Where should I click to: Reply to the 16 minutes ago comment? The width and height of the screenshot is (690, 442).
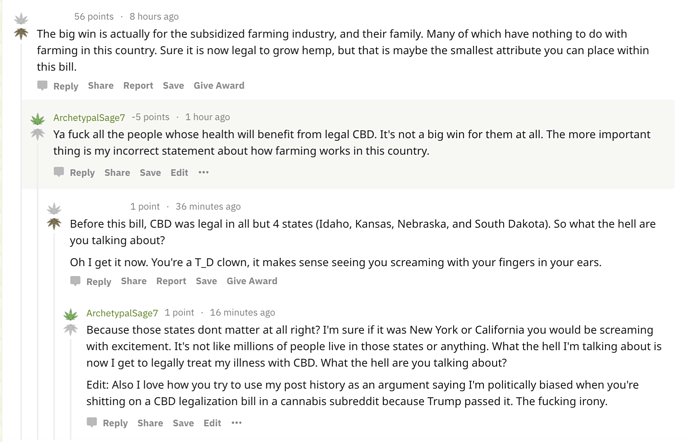pos(115,423)
